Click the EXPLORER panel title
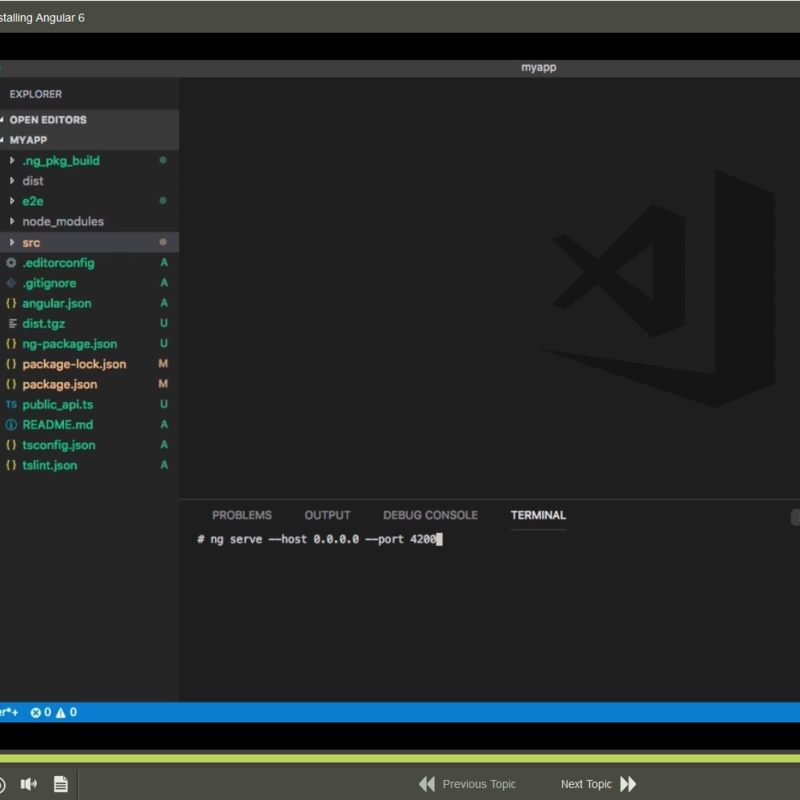This screenshot has width=800, height=800. pyautogui.click(x=36, y=94)
